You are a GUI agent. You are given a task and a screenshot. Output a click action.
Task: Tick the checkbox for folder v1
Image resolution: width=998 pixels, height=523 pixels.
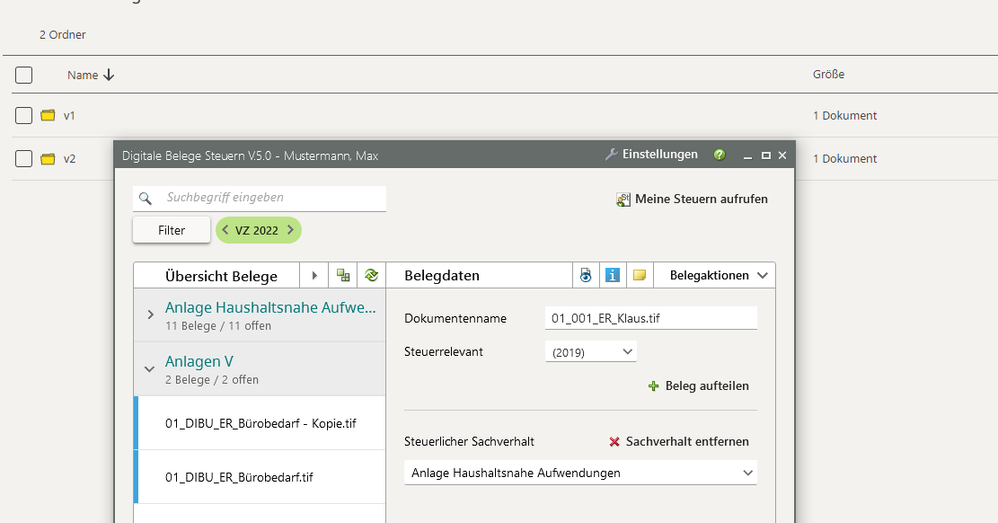[x=24, y=116]
